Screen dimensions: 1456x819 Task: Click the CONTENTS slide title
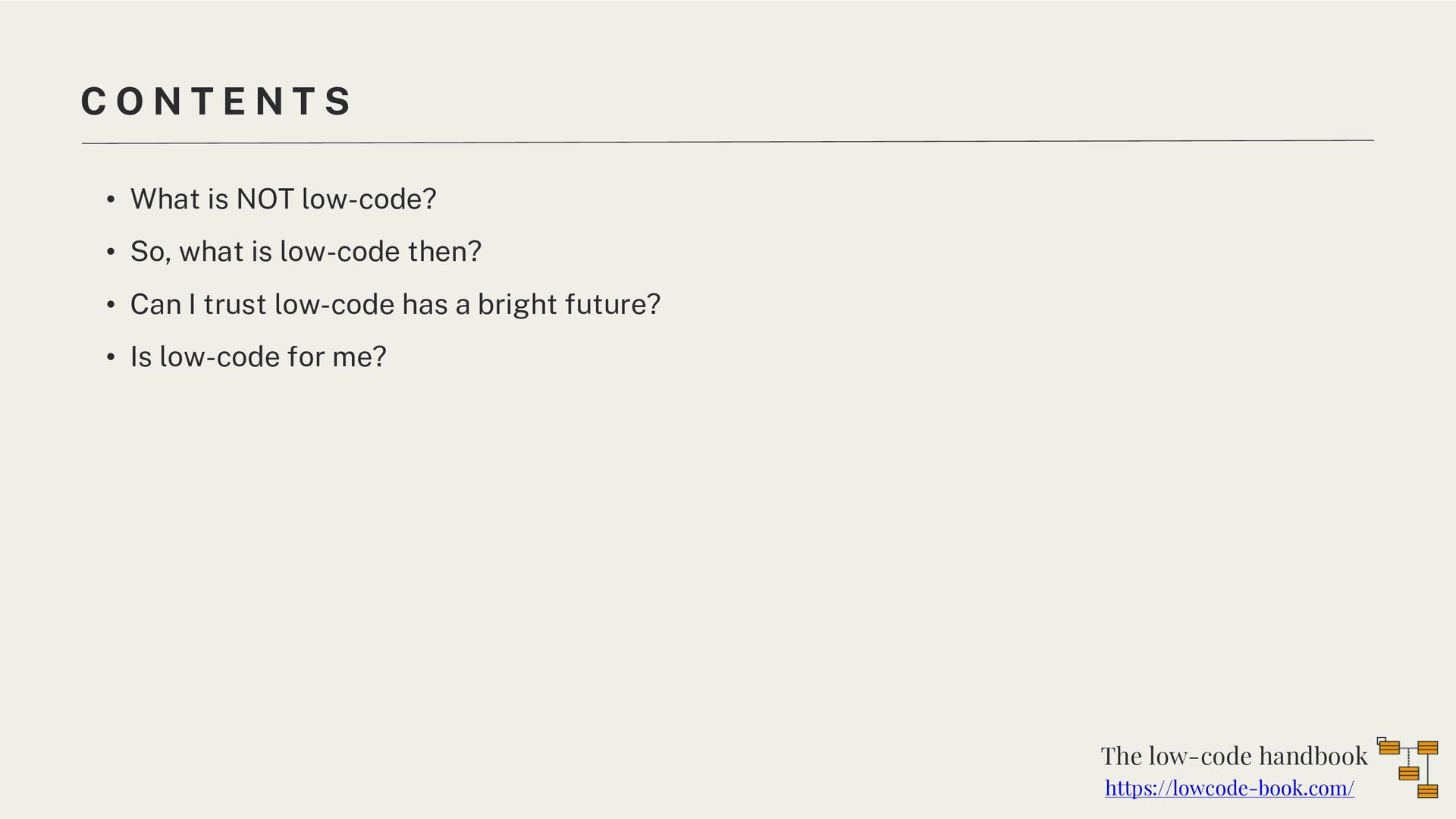(216, 102)
